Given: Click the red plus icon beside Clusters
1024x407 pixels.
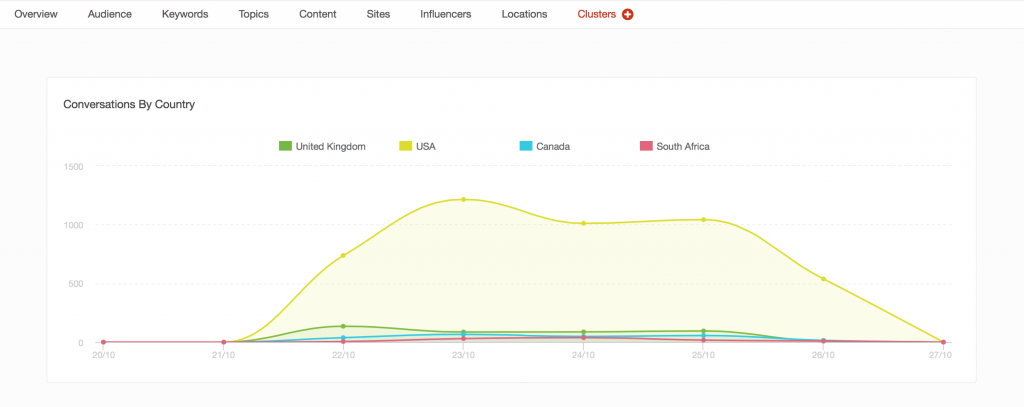Looking at the screenshot, I should (628, 15).
